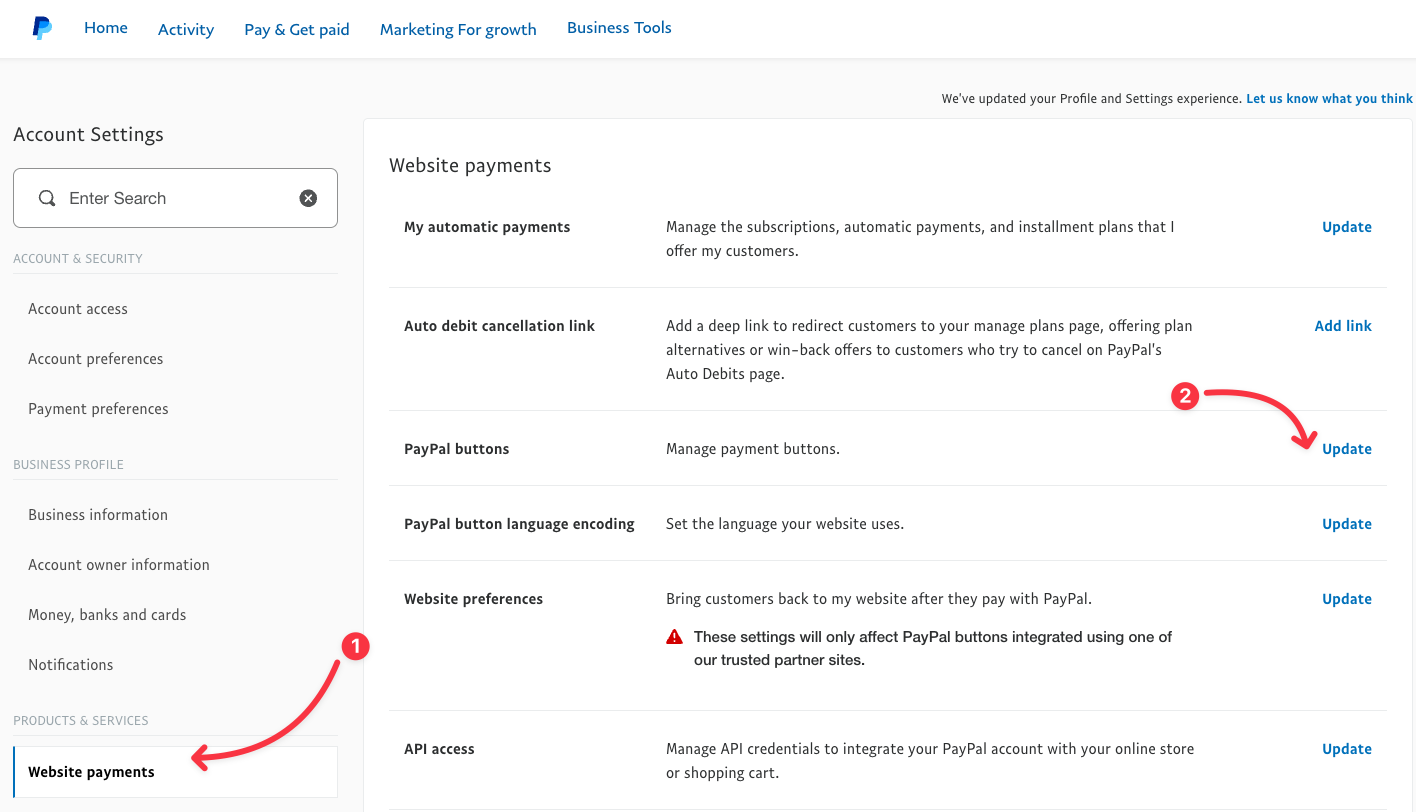
Task: Click 'We've updated your Profile' notice text
Action: point(1091,99)
